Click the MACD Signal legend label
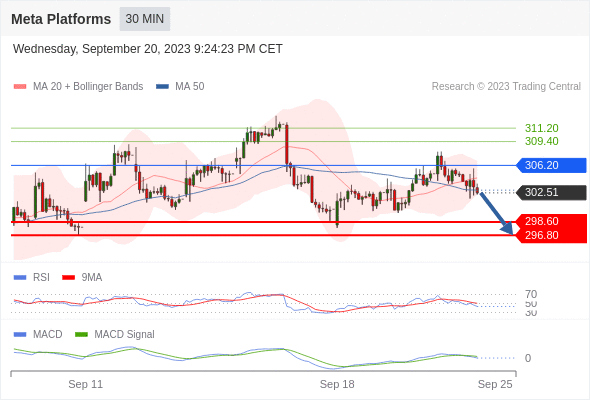 (124, 335)
